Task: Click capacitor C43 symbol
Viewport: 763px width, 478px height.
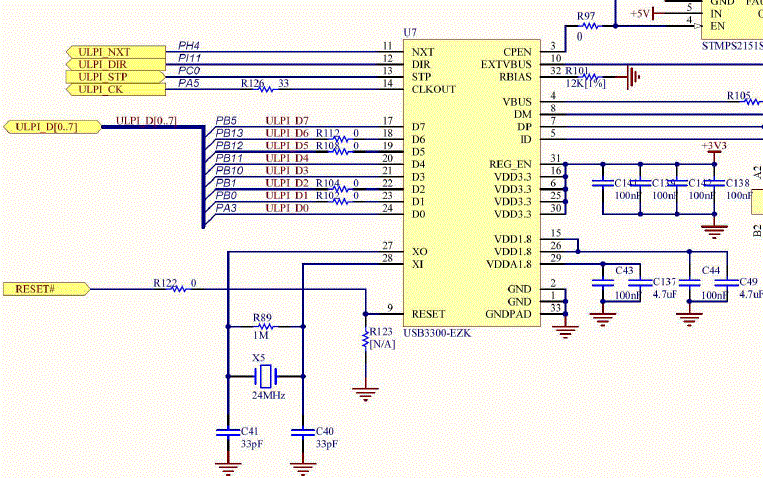Action: click(603, 282)
